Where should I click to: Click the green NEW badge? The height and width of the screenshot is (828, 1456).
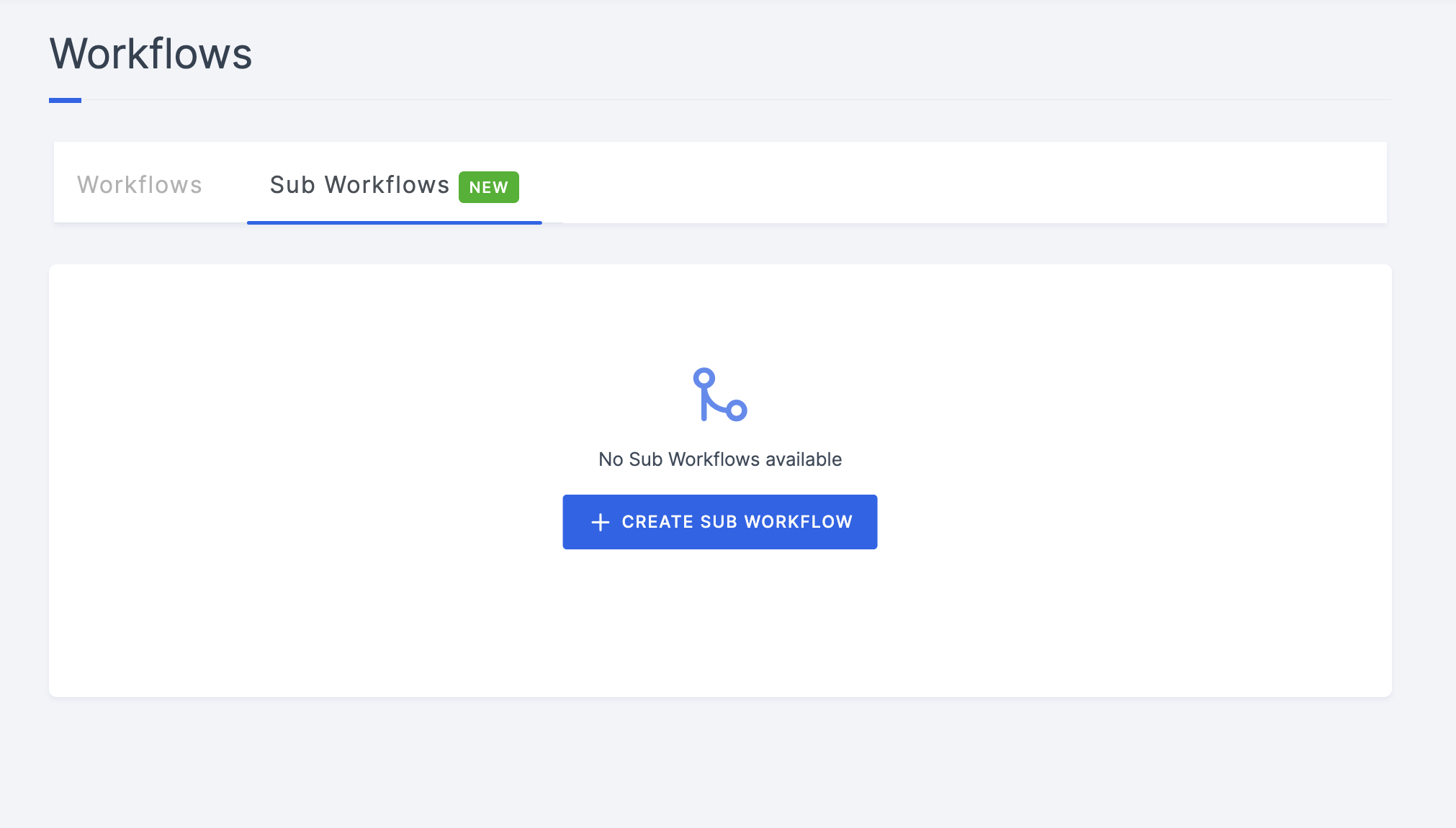(x=489, y=187)
